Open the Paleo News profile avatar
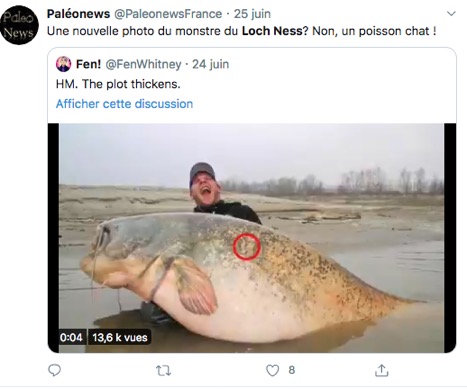Screen dimensions: 467x389 pyautogui.click(x=19, y=25)
